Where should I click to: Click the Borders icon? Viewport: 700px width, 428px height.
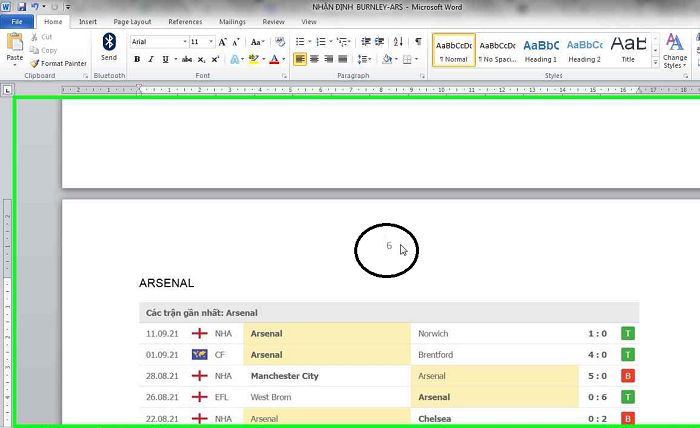coord(407,59)
